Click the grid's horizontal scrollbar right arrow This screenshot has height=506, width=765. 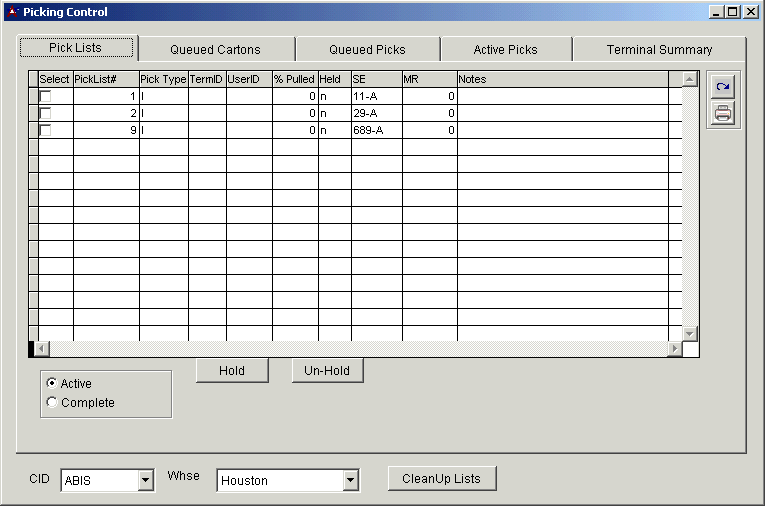coord(675,348)
